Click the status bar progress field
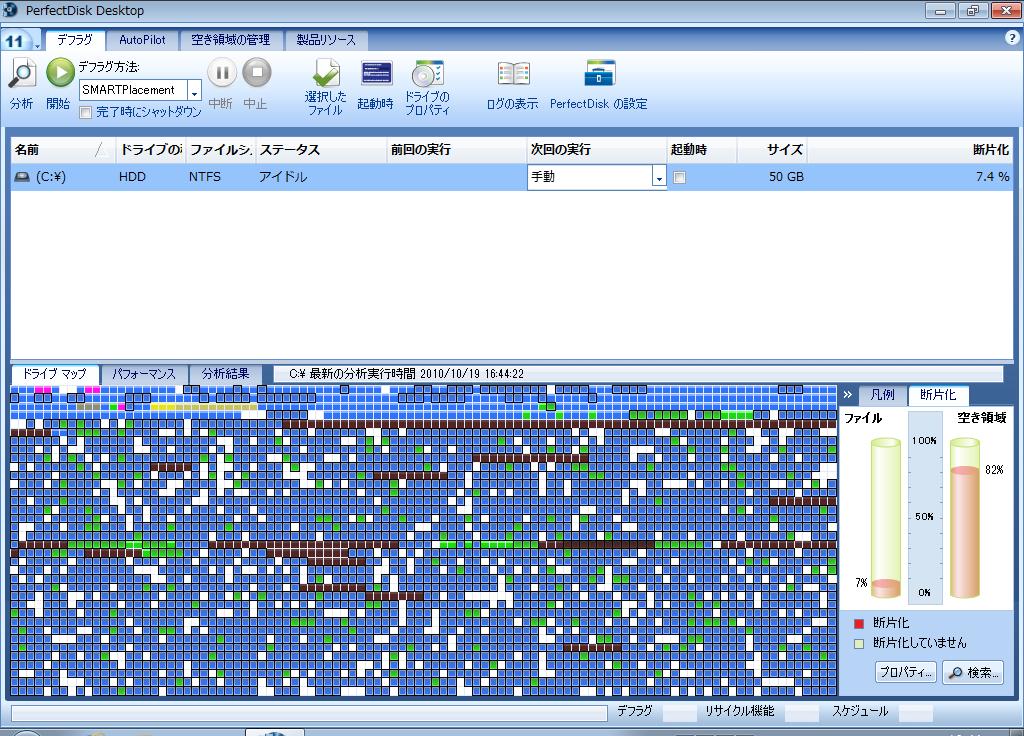 (x=309, y=713)
